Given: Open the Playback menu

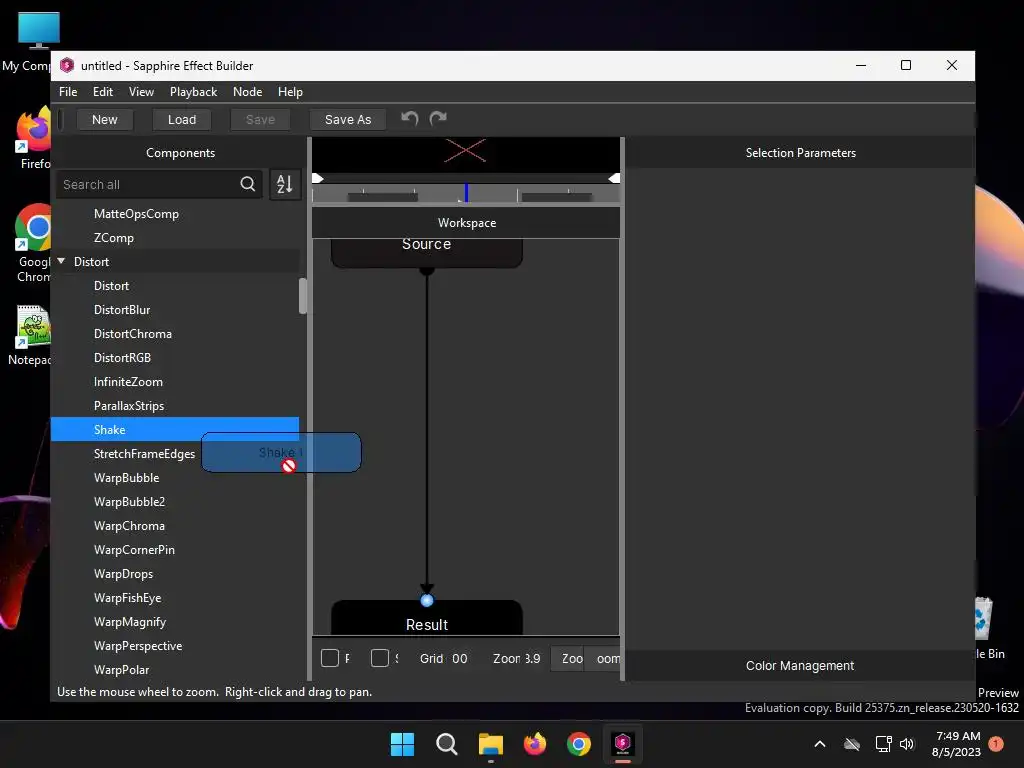Looking at the screenshot, I should (x=193, y=92).
